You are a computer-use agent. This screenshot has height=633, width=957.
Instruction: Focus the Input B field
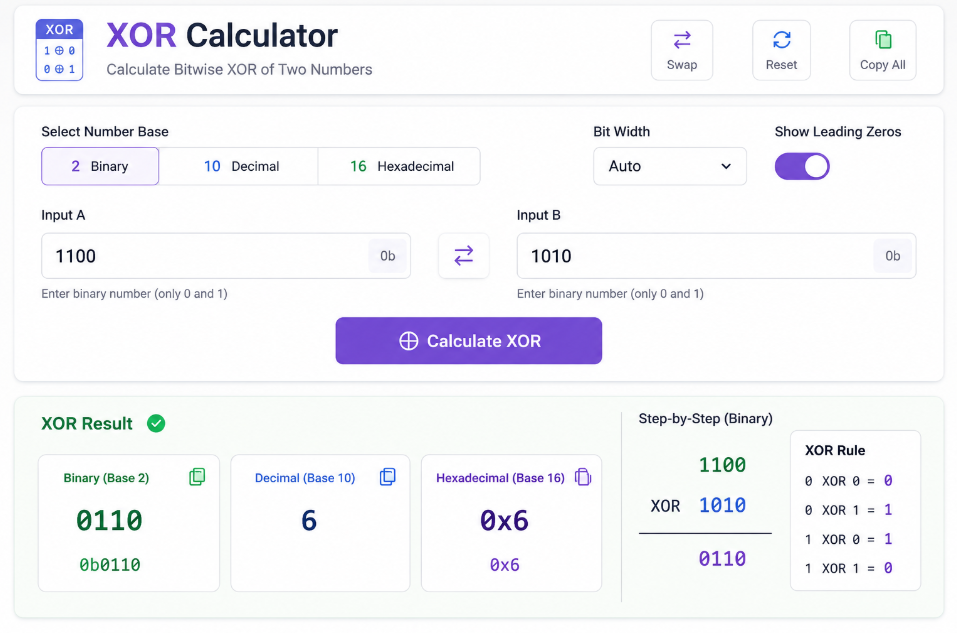tap(717, 256)
